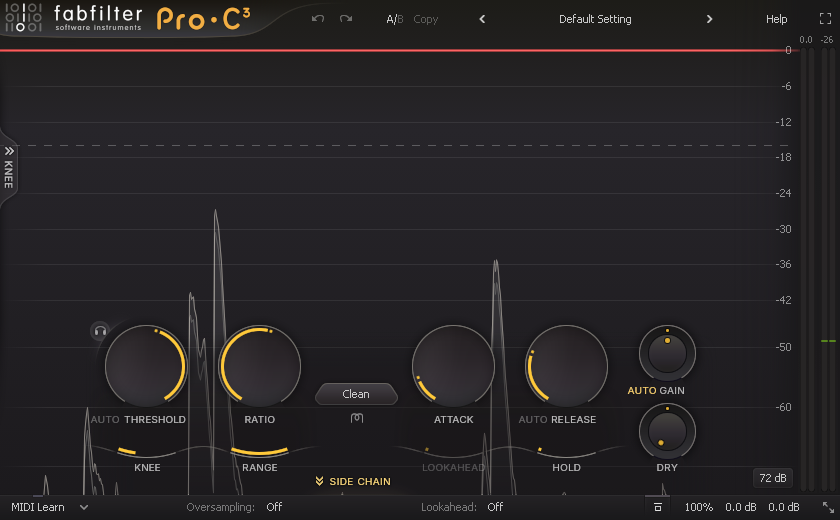The height and width of the screenshot is (520, 840).
Task: Enable AUTO threshold
Action: (x=105, y=419)
